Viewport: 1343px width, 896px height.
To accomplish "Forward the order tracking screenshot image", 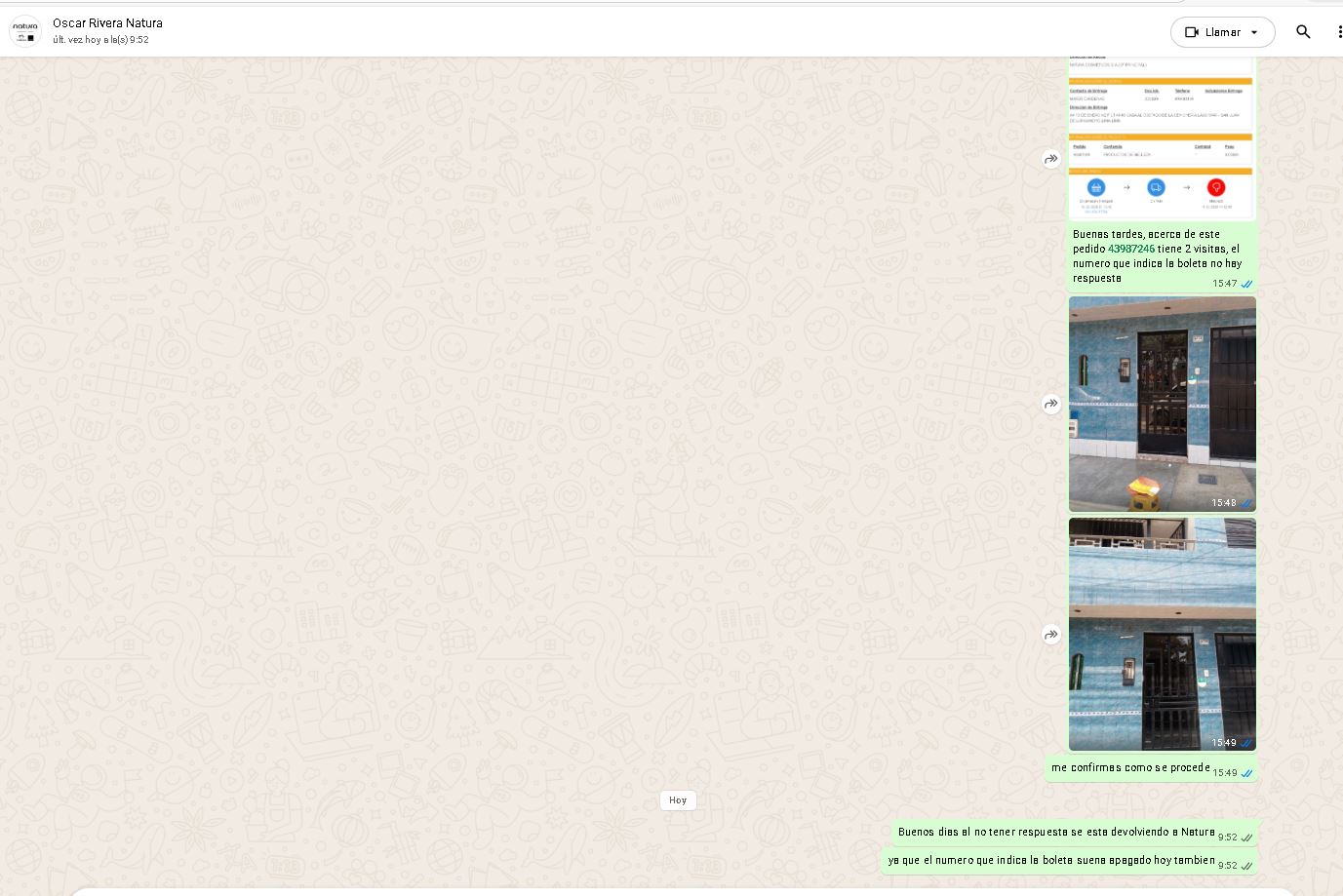I will (x=1050, y=159).
